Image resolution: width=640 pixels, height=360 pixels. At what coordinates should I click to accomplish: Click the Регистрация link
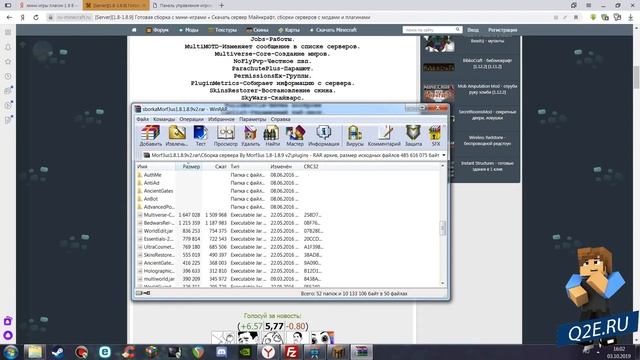click(502, 30)
